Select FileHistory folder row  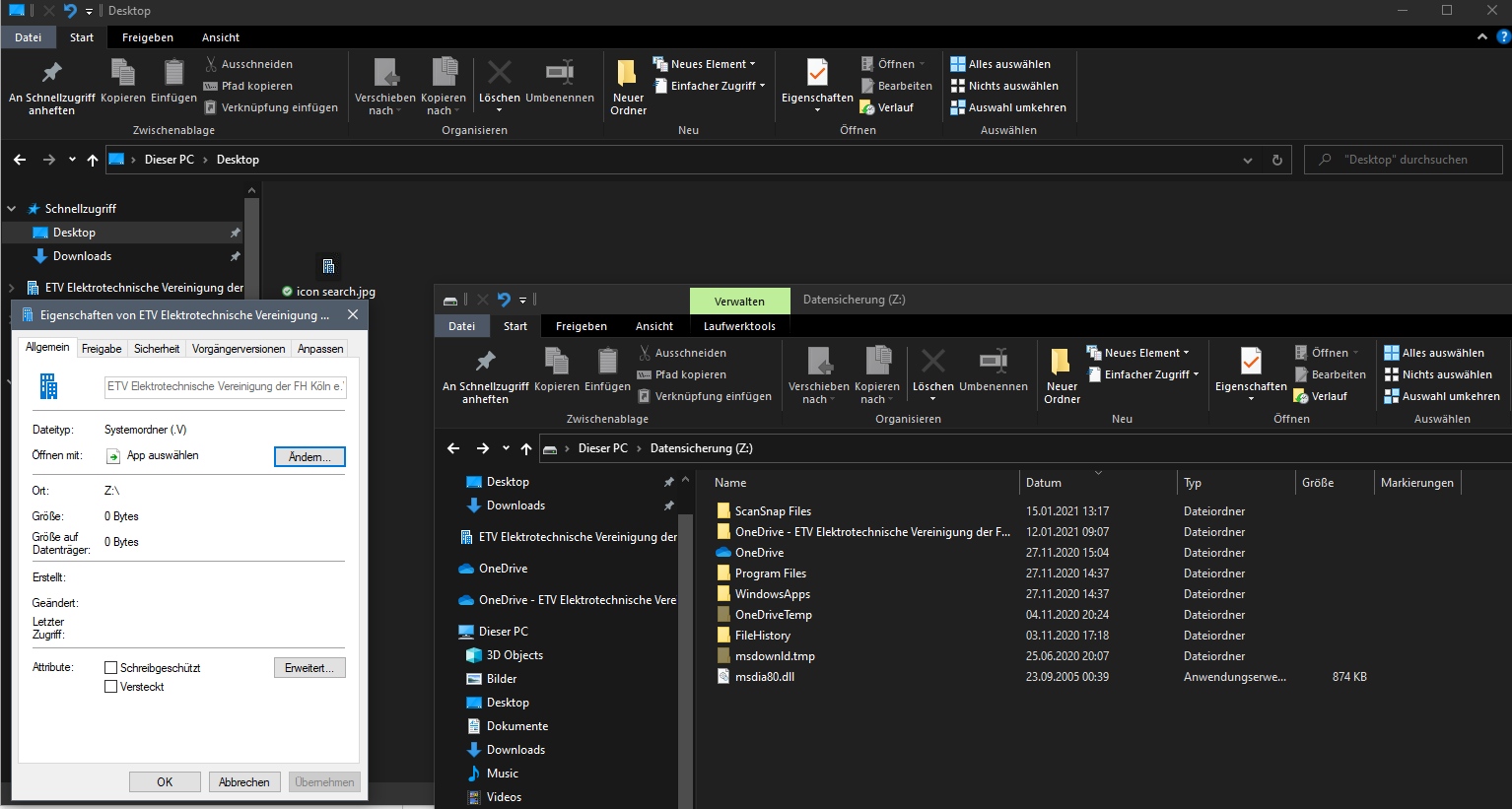(763, 636)
